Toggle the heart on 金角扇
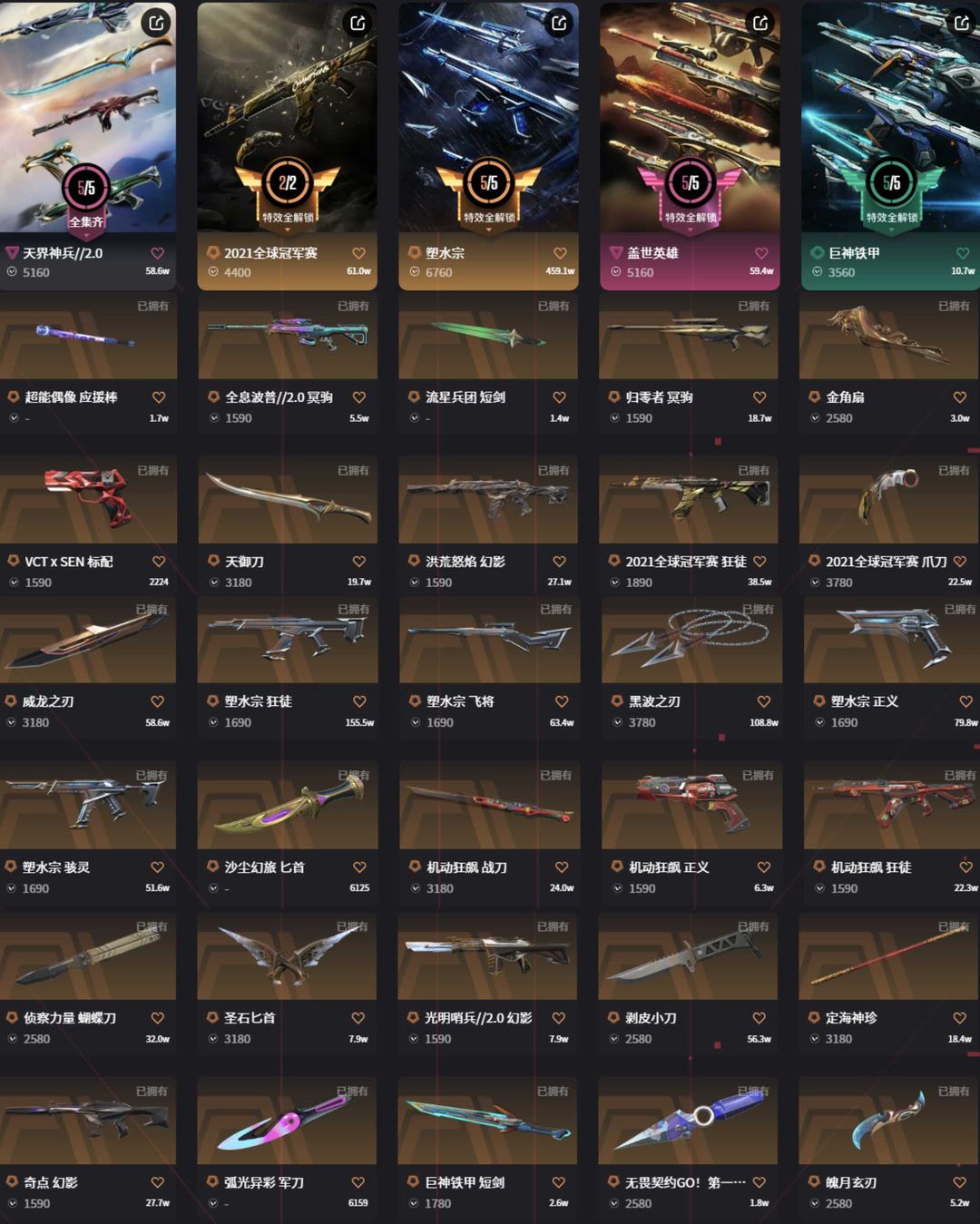Viewport: 980px width, 1224px height. (960, 397)
